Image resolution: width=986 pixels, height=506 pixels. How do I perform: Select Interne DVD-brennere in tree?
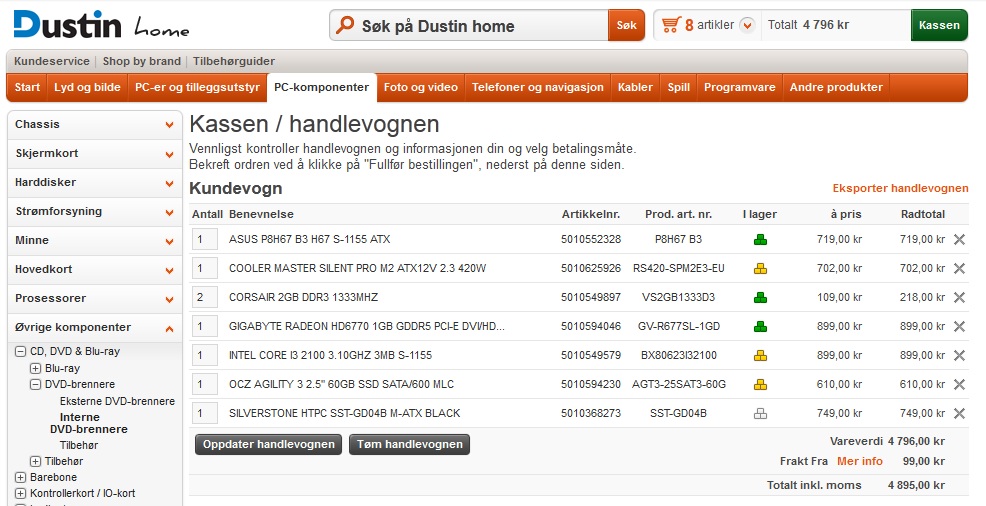[x=89, y=423]
